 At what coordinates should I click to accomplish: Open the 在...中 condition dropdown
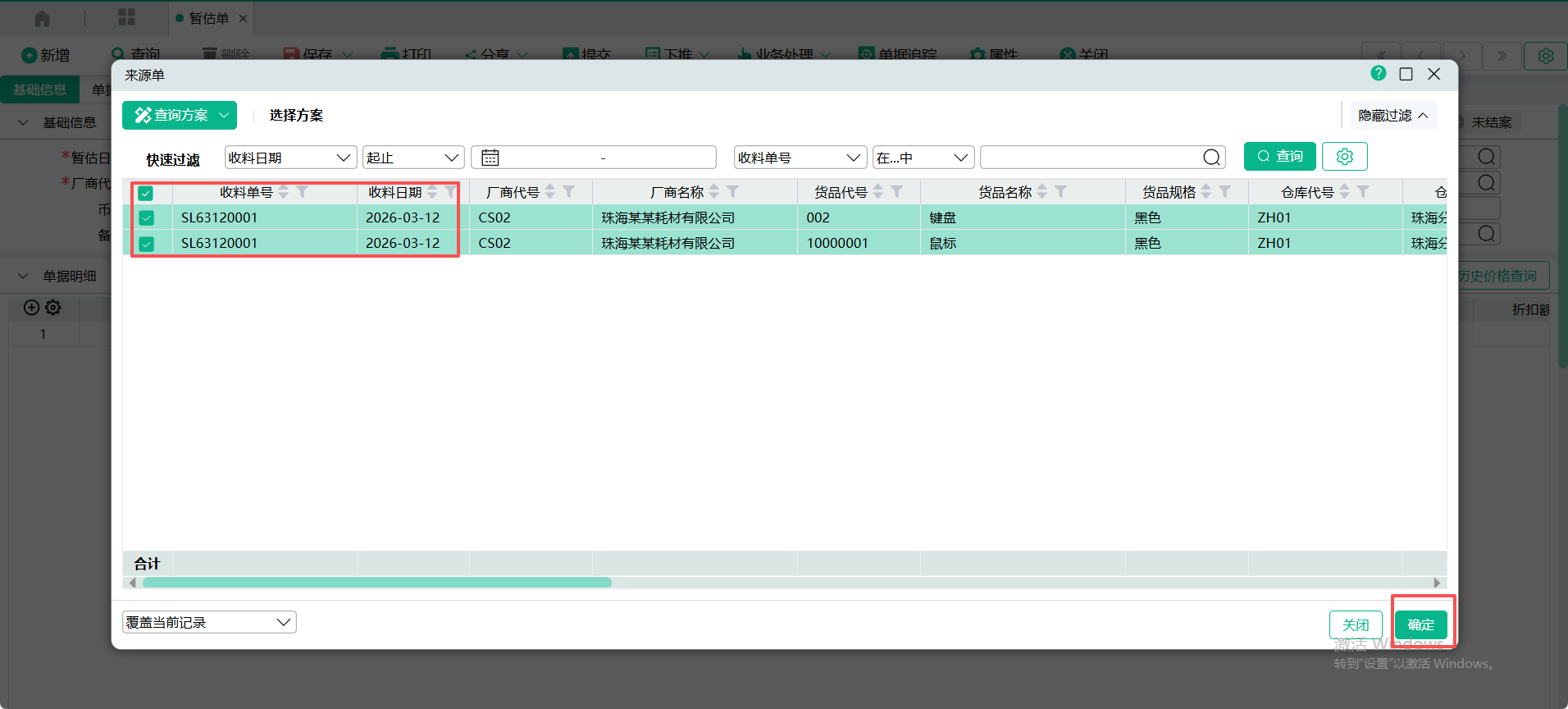pyautogui.click(x=923, y=158)
